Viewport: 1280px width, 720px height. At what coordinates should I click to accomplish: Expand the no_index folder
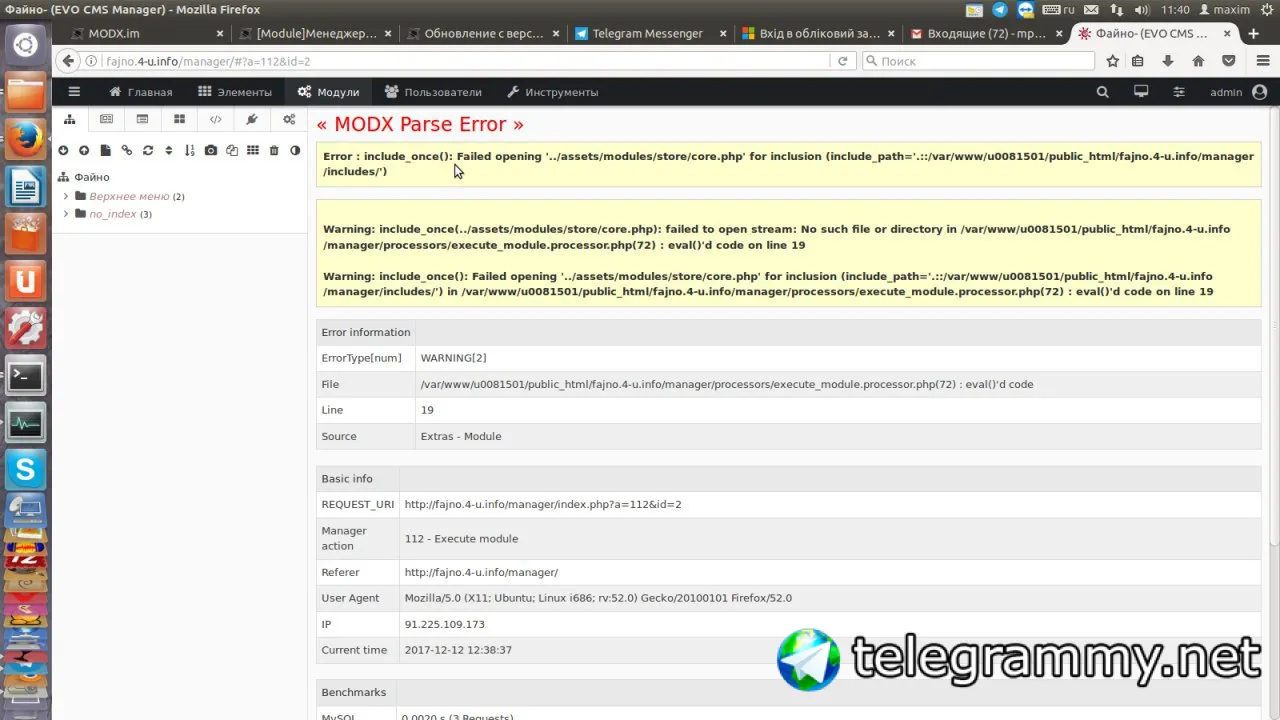(66, 214)
